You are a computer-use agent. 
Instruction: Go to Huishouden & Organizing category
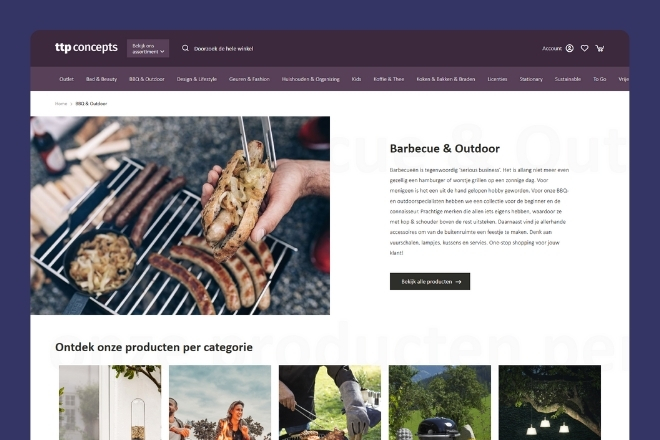(x=311, y=79)
